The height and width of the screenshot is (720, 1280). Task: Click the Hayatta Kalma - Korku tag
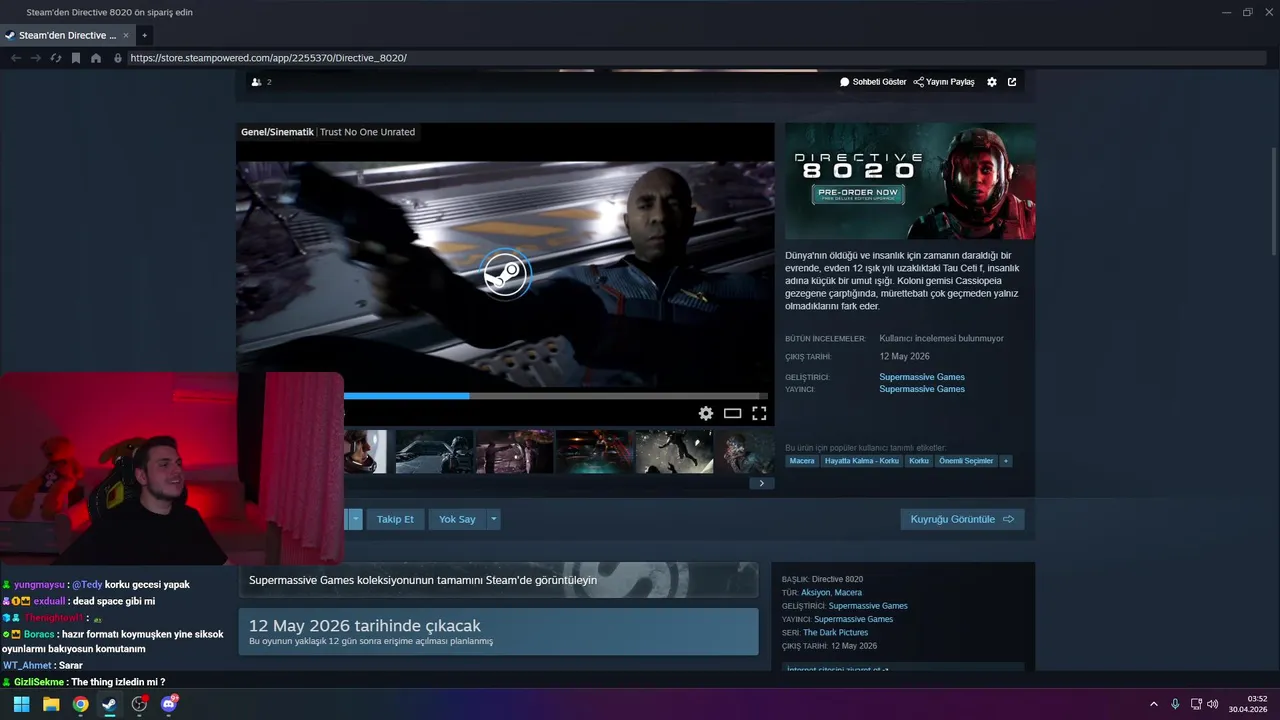pos(862,461)
